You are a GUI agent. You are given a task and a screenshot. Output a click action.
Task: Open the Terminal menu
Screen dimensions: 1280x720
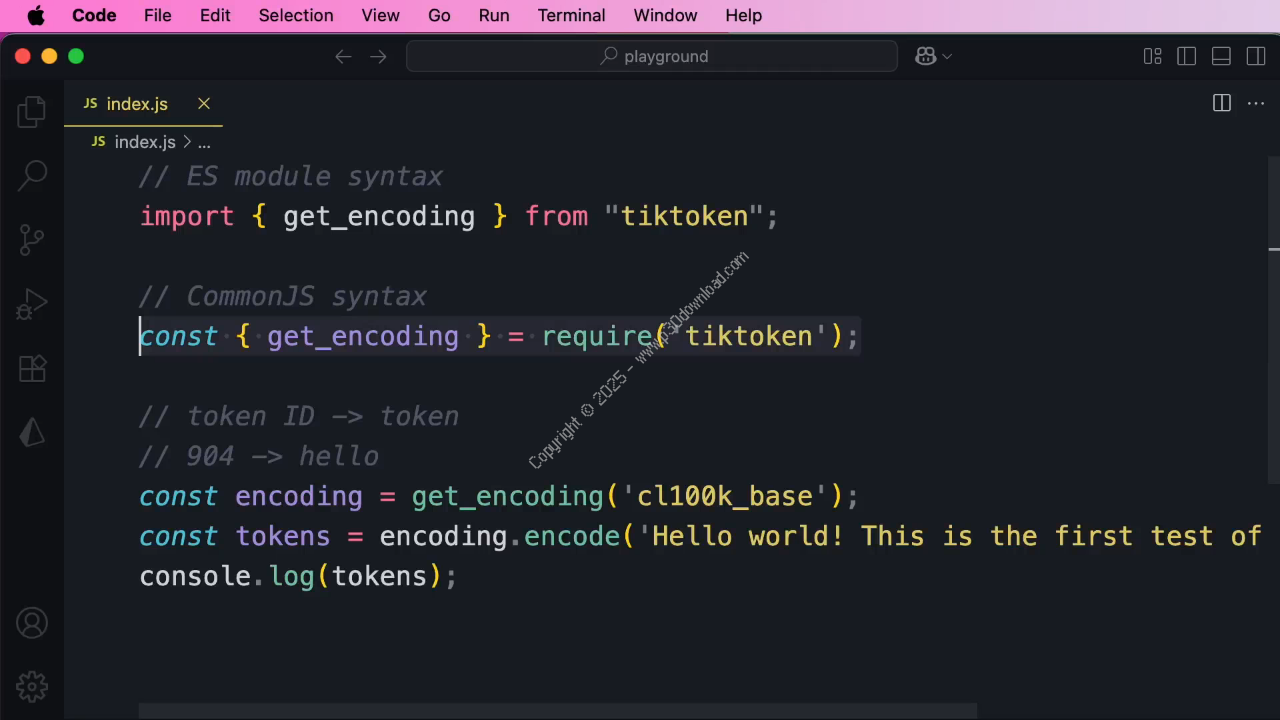pyautogui.click(x=571, y=15)
